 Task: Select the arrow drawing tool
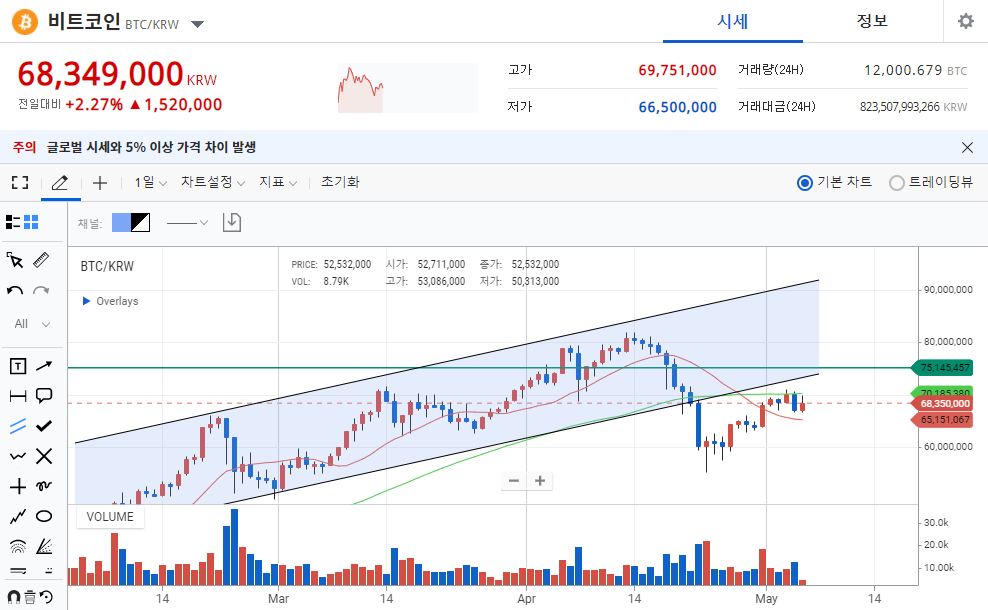(x=44, y=365)
